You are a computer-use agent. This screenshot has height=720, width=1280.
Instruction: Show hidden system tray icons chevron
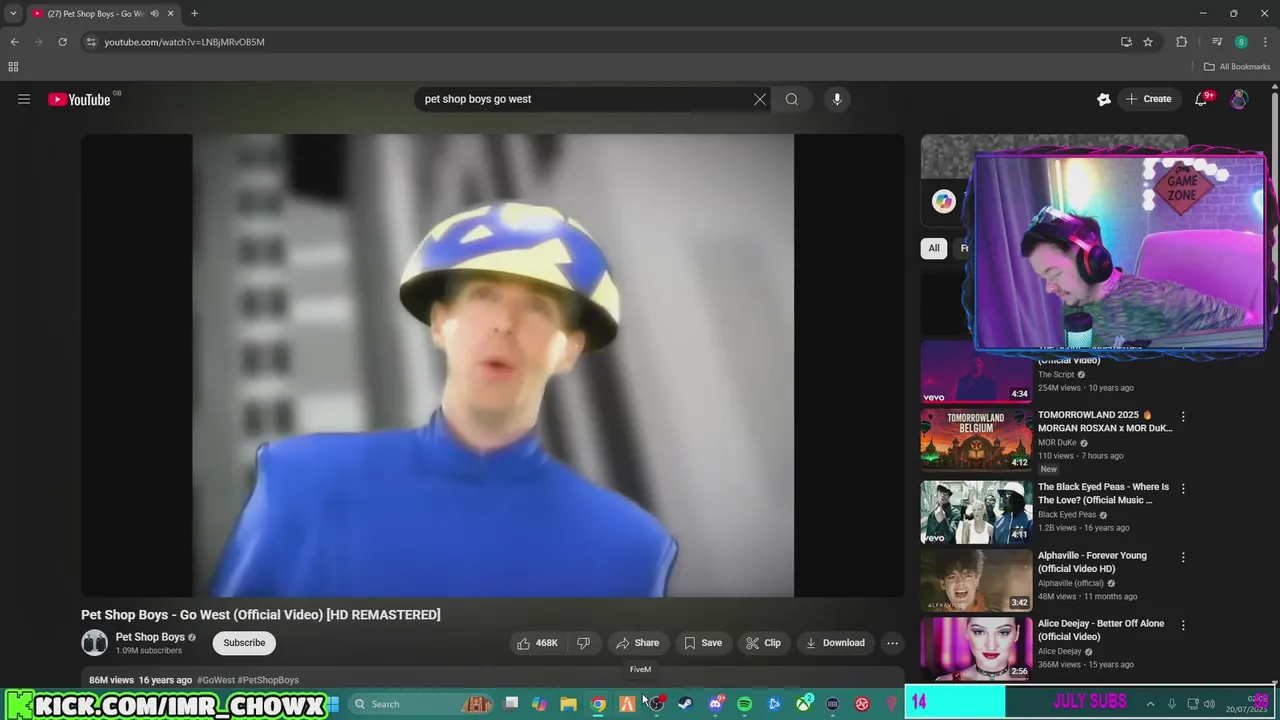(1150, 704)
